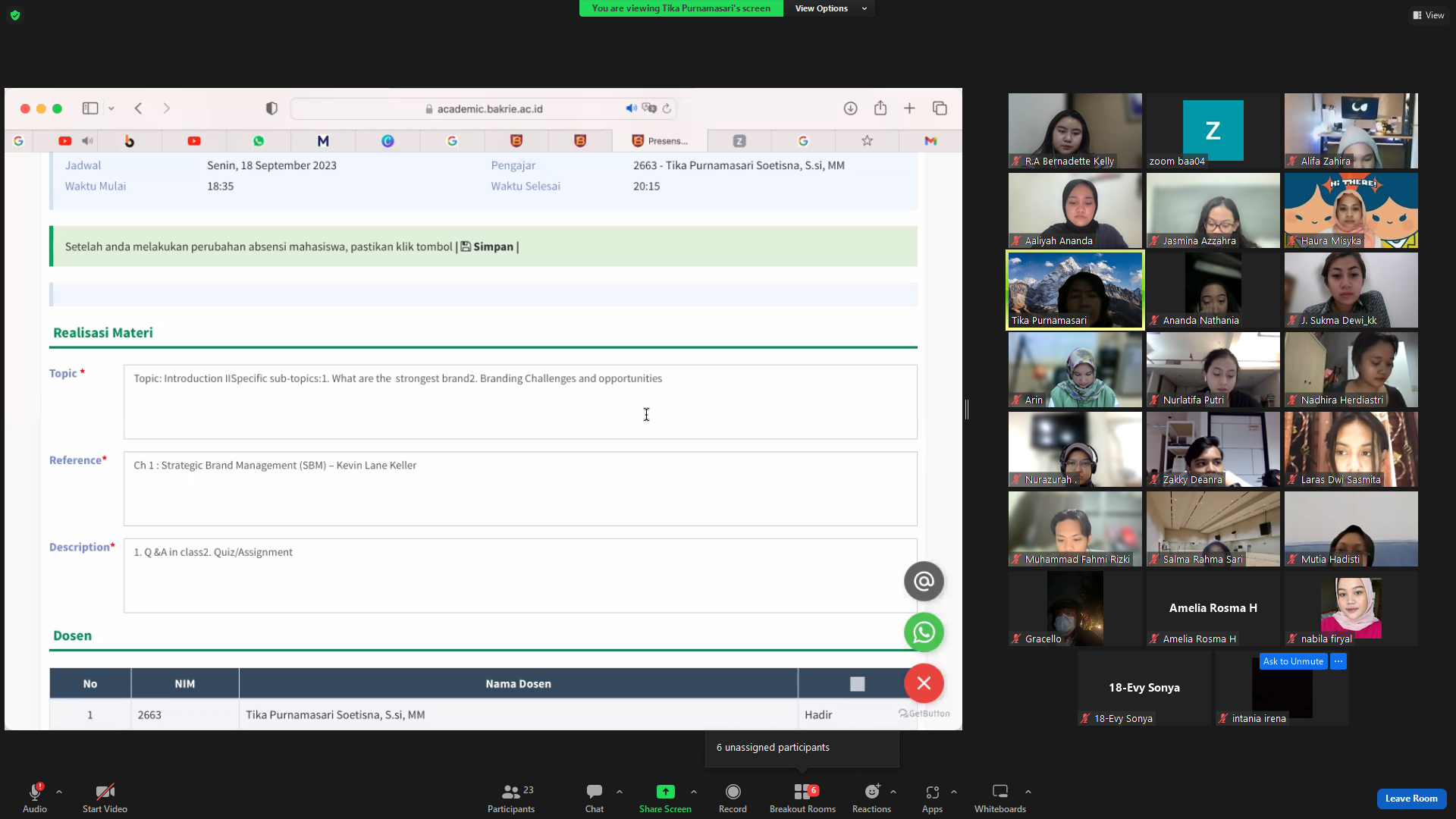Click the Safari share icon
Viewport: 1456px width, 819px height.
pyautogui.click(x=880, y=108)
